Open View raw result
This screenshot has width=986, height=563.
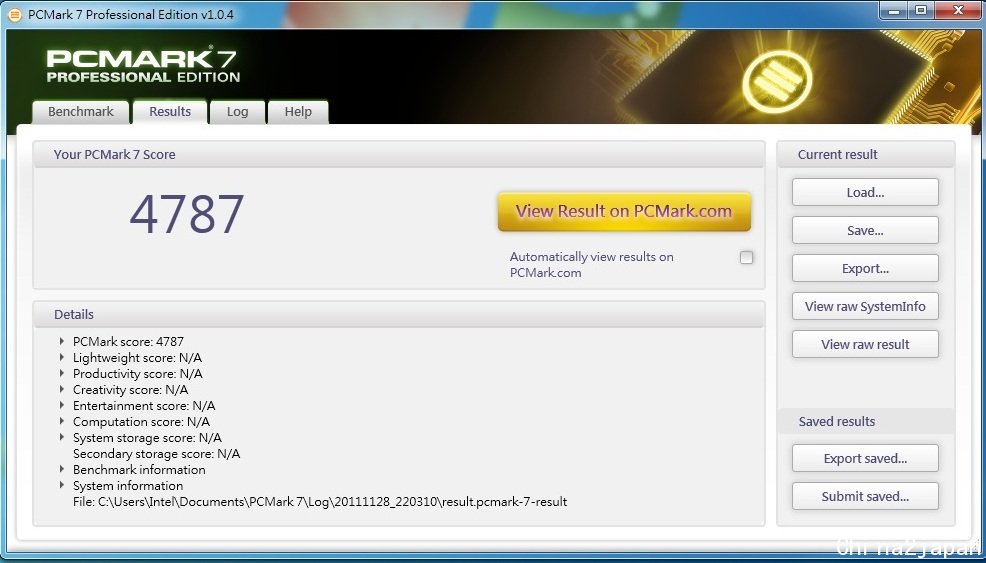(x=865, y=344)
